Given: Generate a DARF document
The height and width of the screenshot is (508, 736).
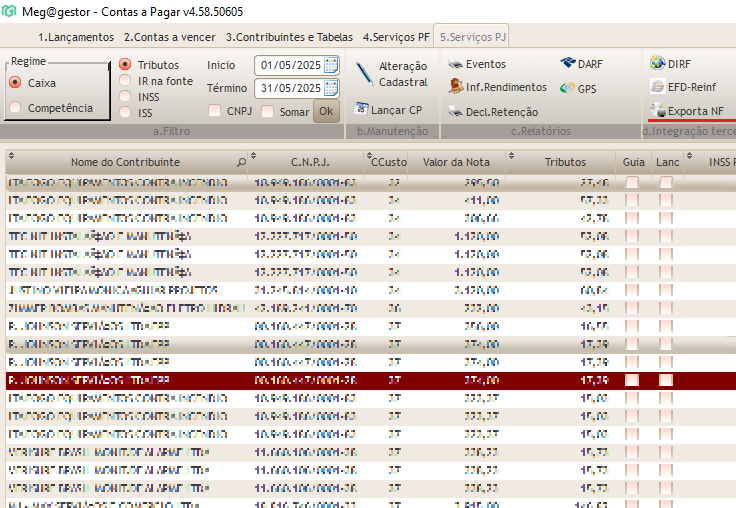Looking at the screenshot, I should [568, 64].
